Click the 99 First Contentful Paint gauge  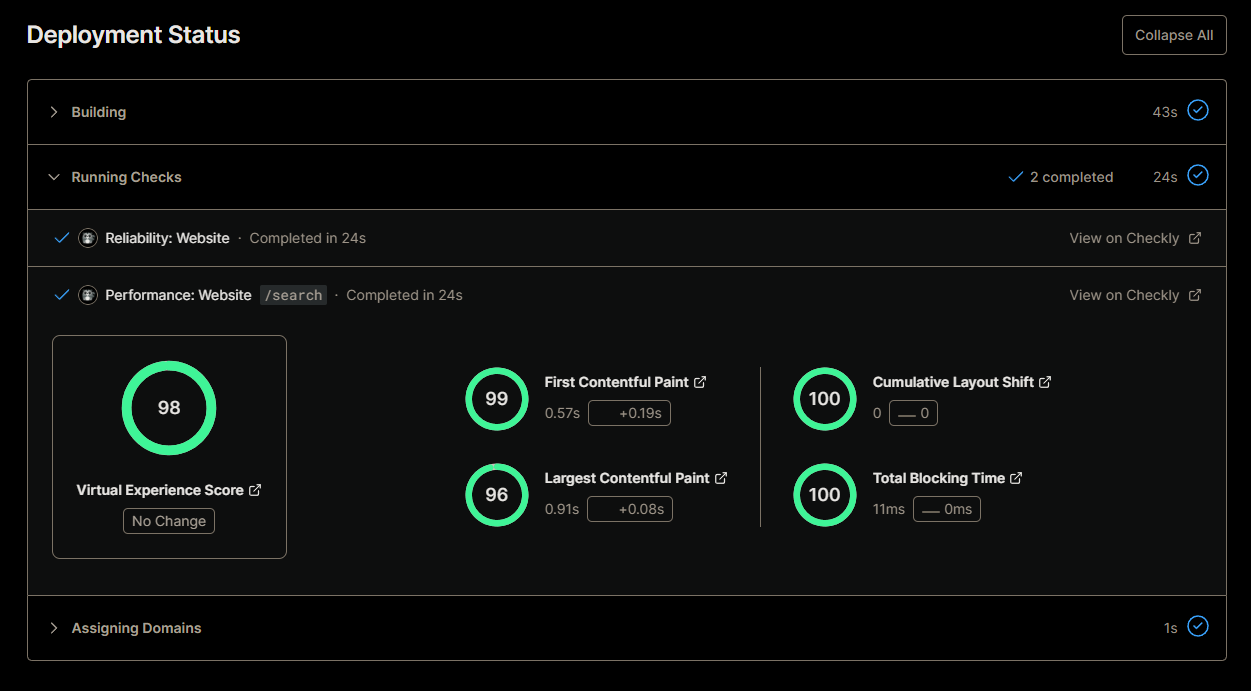pos(497,399)
